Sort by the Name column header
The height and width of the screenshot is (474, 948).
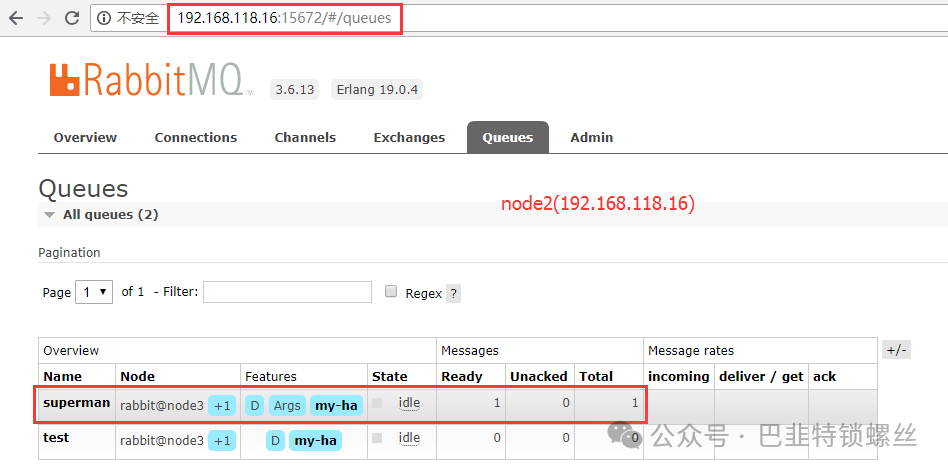point(62,376)
